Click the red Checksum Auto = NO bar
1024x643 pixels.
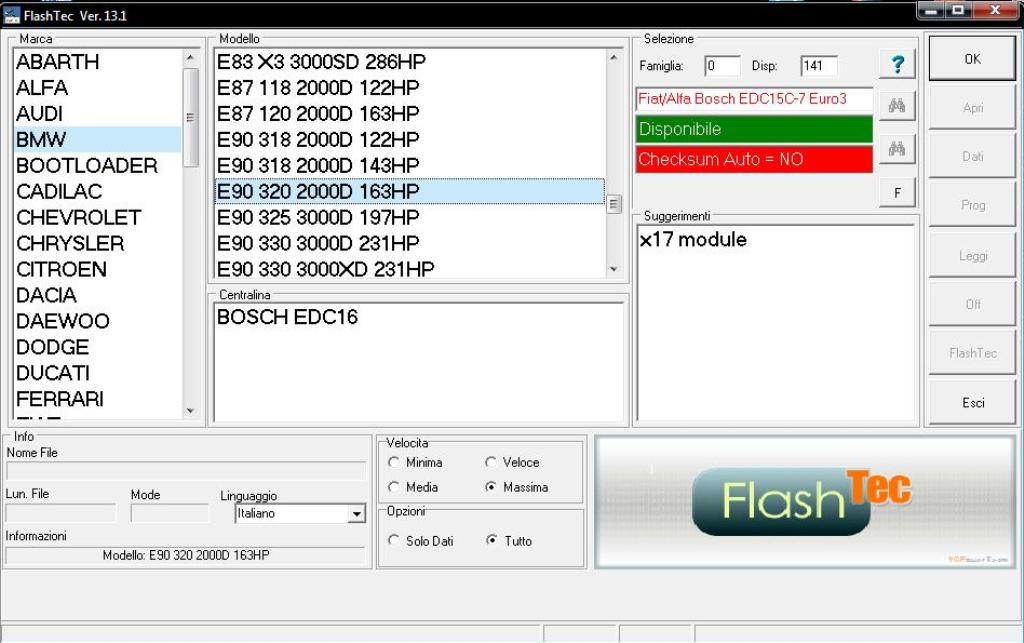click(x=754, y=159)
